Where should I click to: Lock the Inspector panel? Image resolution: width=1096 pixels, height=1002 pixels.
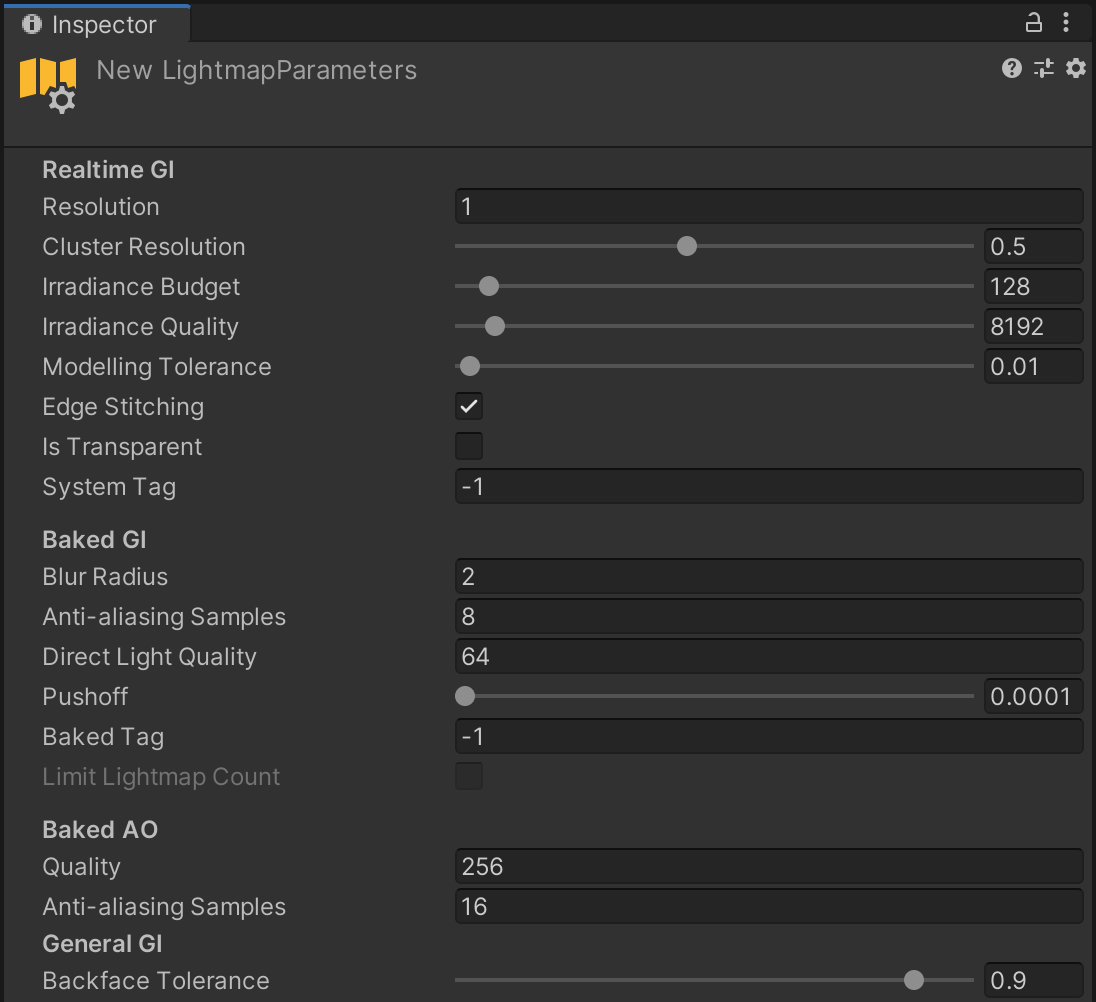[1034, 22]
